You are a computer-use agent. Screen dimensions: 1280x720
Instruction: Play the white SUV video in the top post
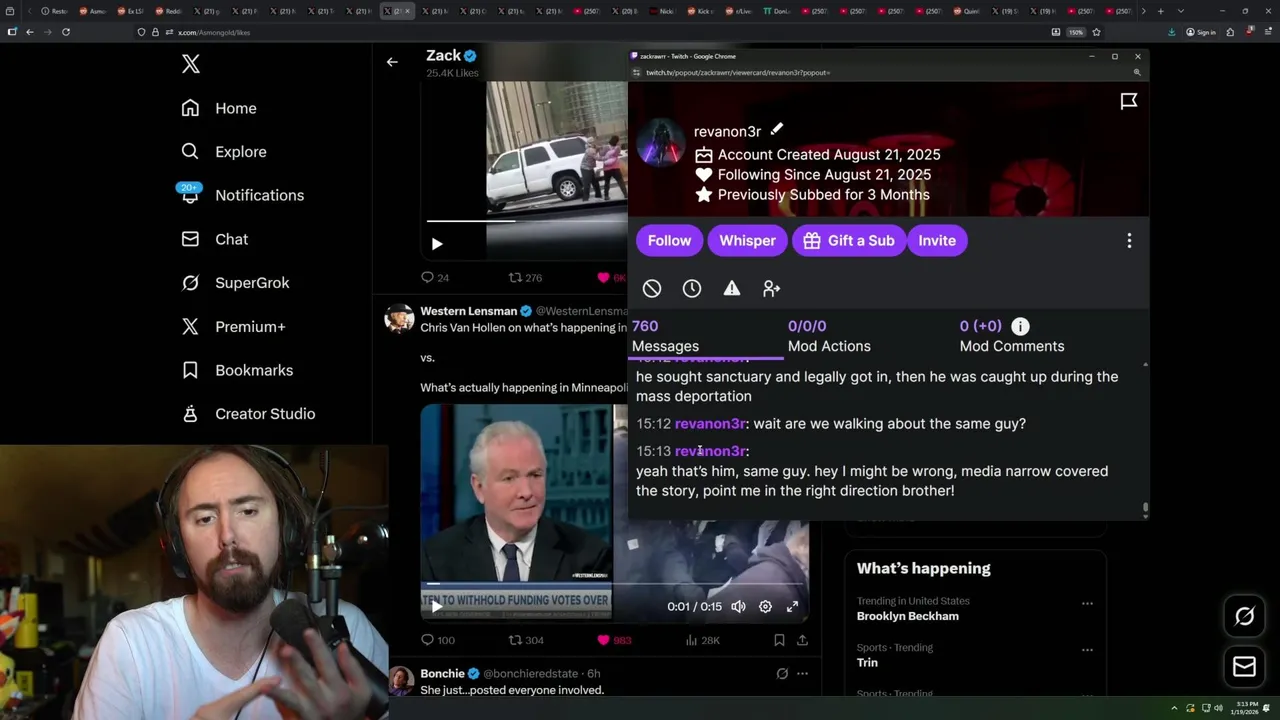tap(437, 244)
